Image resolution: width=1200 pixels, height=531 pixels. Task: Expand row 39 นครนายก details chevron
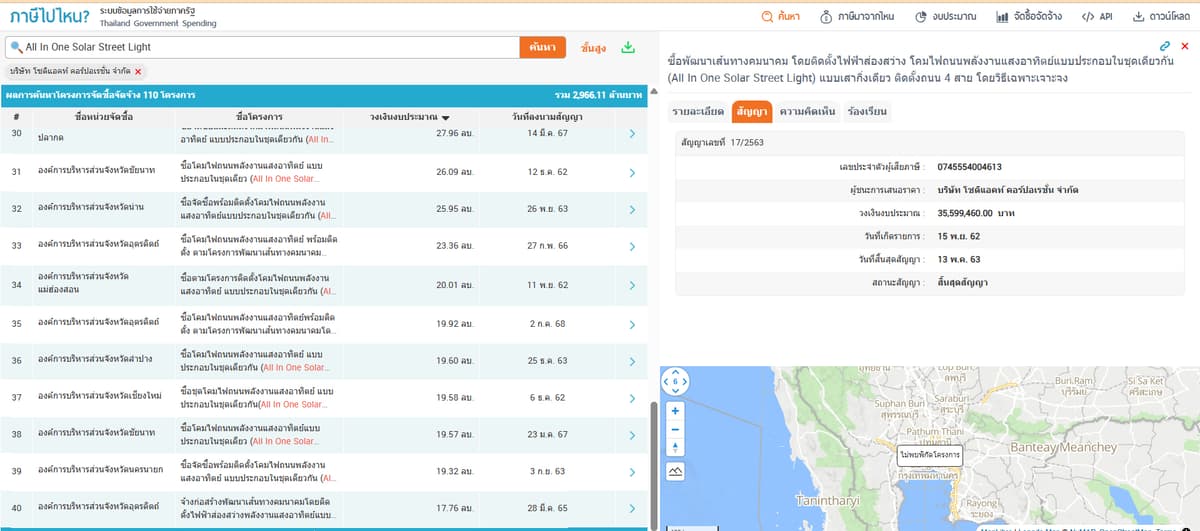(632, 471)
